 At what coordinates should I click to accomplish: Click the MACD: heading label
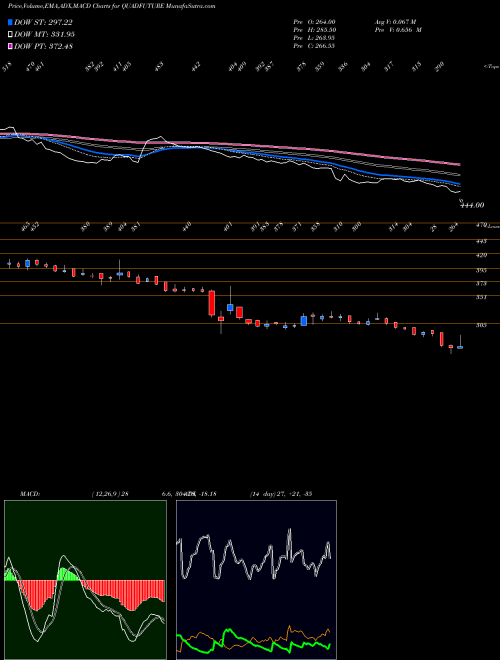(30, 494)
